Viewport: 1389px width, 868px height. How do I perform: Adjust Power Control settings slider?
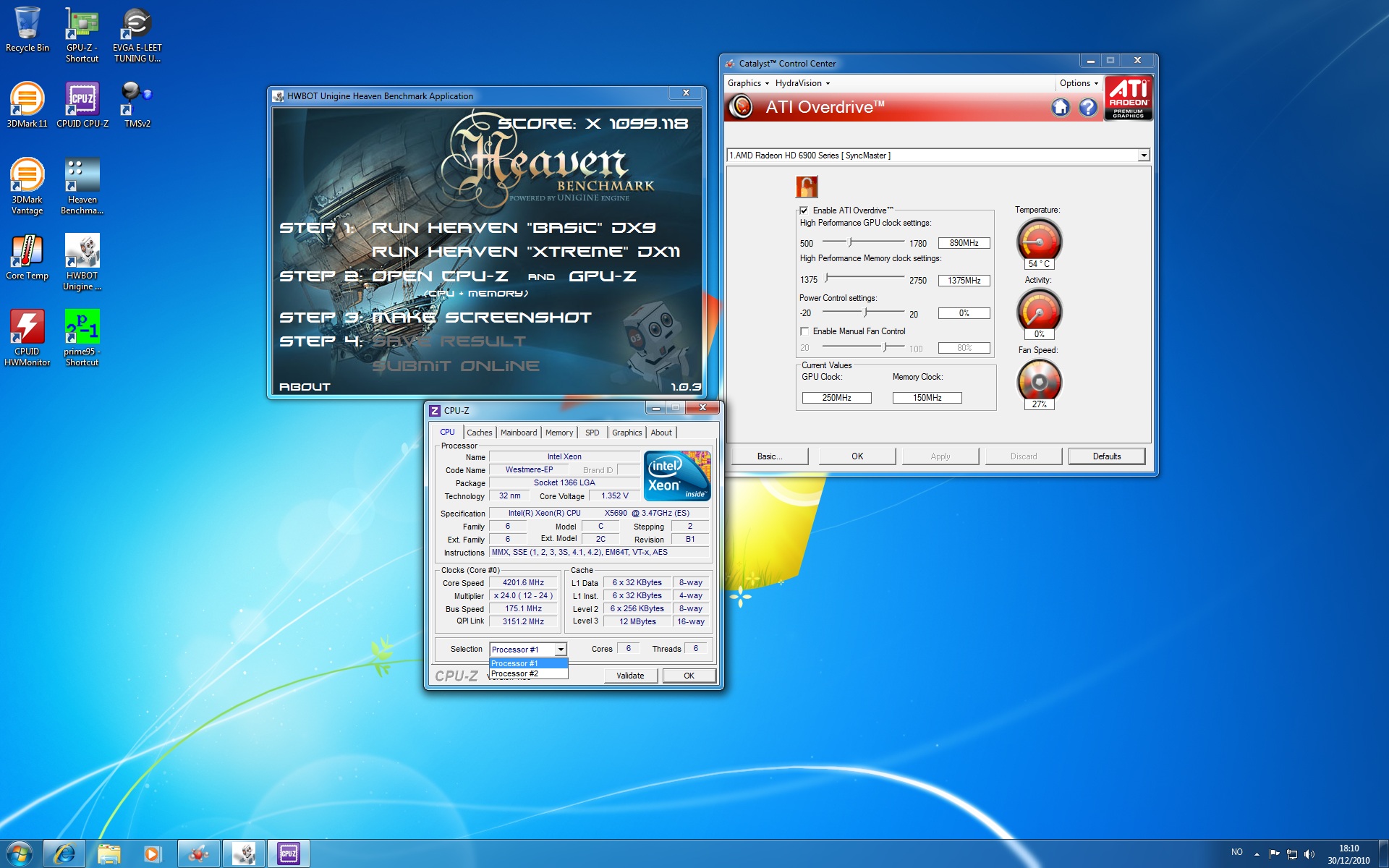tap(866, 312)
